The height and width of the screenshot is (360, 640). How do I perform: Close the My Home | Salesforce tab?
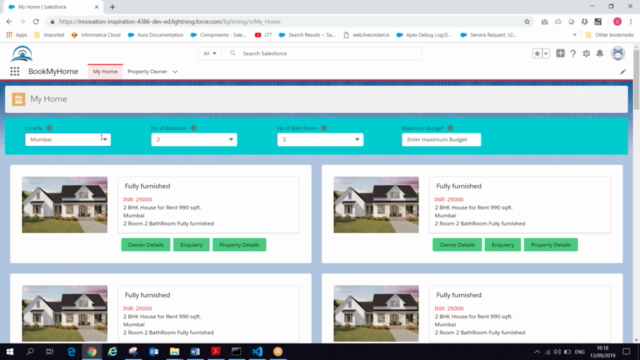tap(96, 7)
